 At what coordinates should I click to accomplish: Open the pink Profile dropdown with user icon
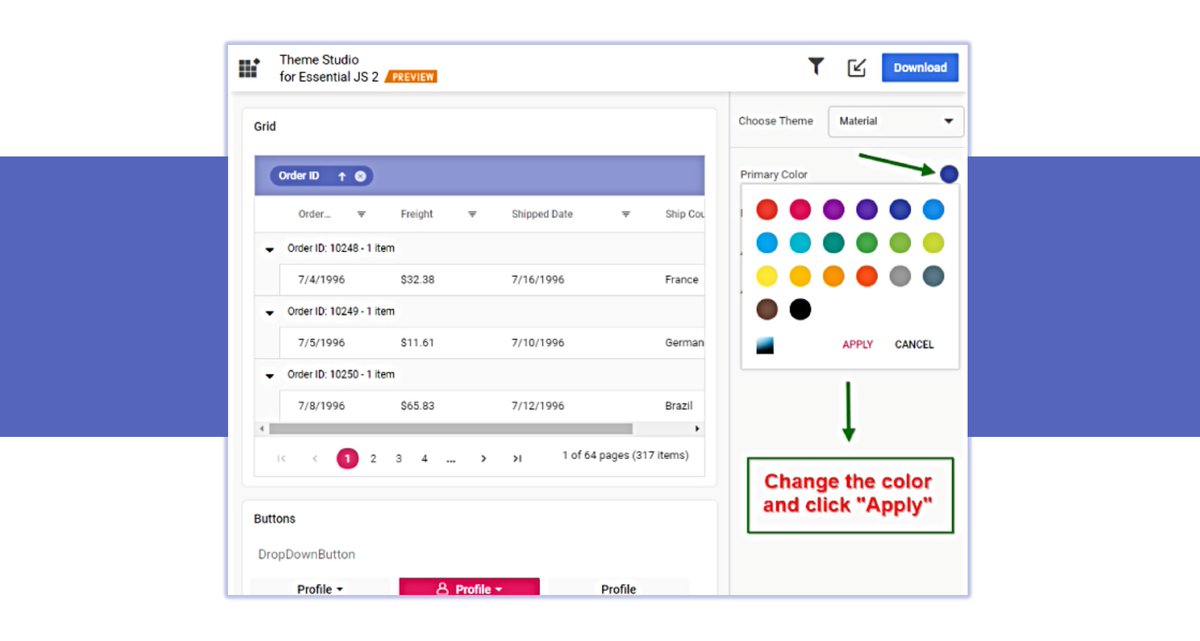469,588
